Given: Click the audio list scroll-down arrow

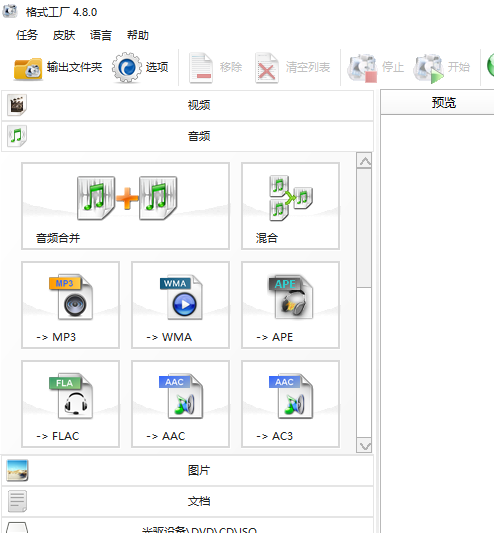Looking at the screenshot, I should click(364, 446).
